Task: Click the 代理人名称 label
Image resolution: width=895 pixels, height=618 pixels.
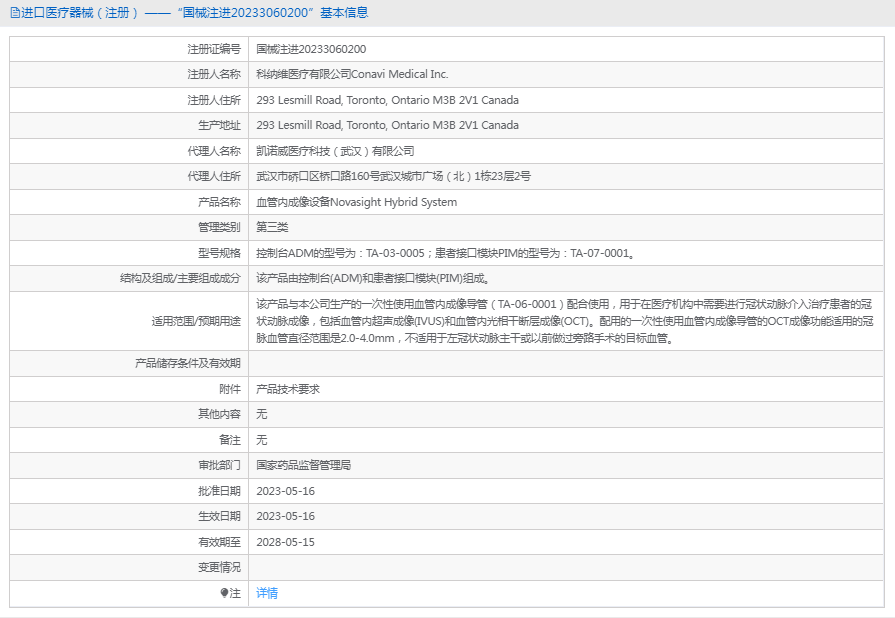Action: (214, 151)
